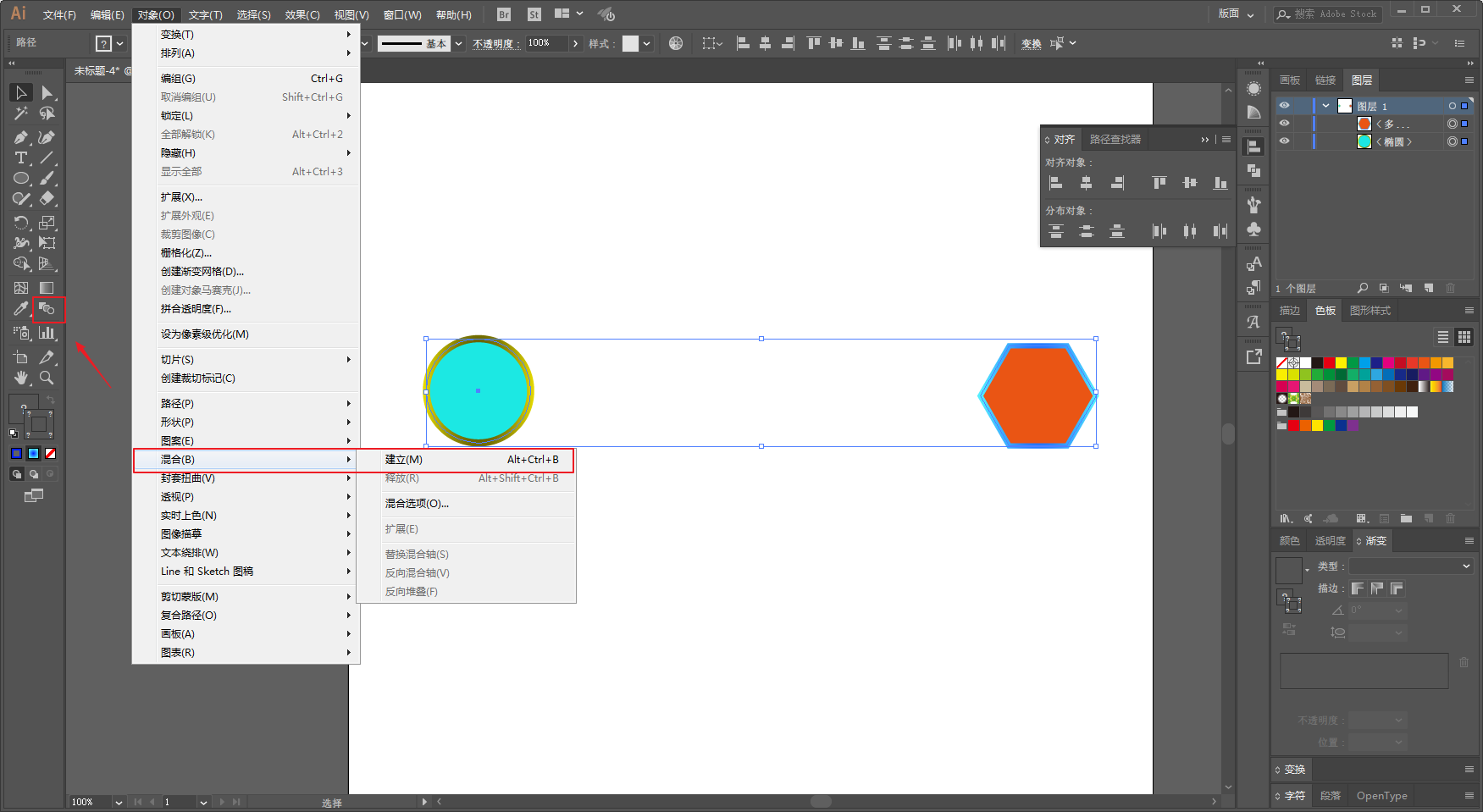Select the Blend tool in toolbox
Screen dimensions: 1483x812
pyautogui.click(x=47, y=309)
